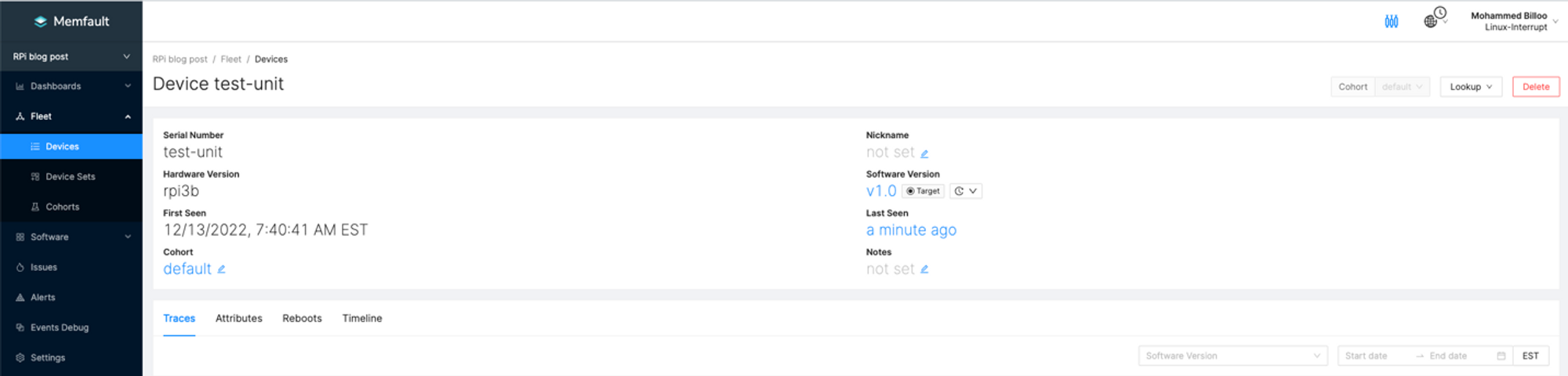Switch to the Attributes tab

click(x=238, y=318)
